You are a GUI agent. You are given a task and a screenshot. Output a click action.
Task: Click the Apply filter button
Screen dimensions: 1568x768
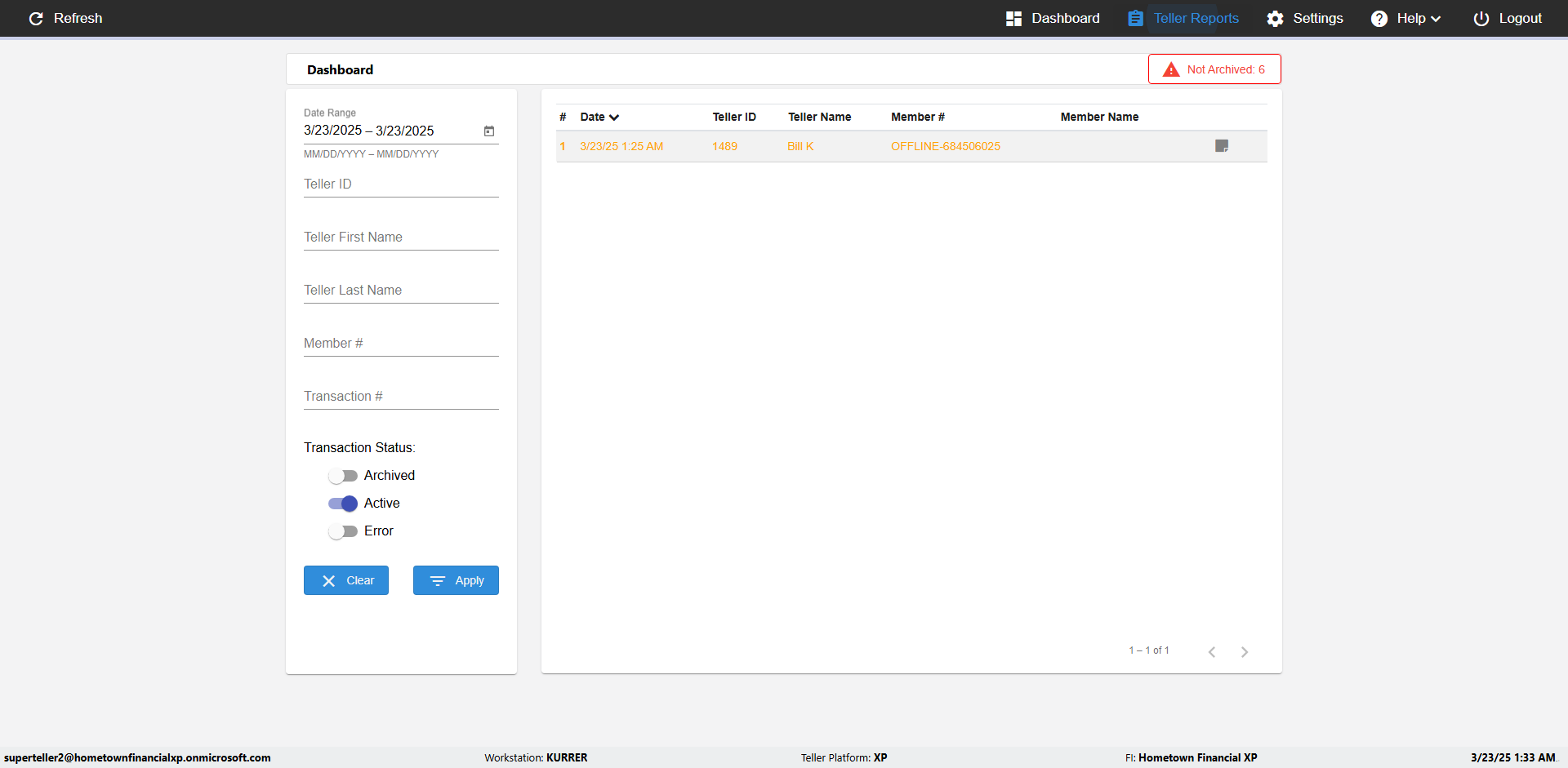pyautogui.click(x=456, y=580)
